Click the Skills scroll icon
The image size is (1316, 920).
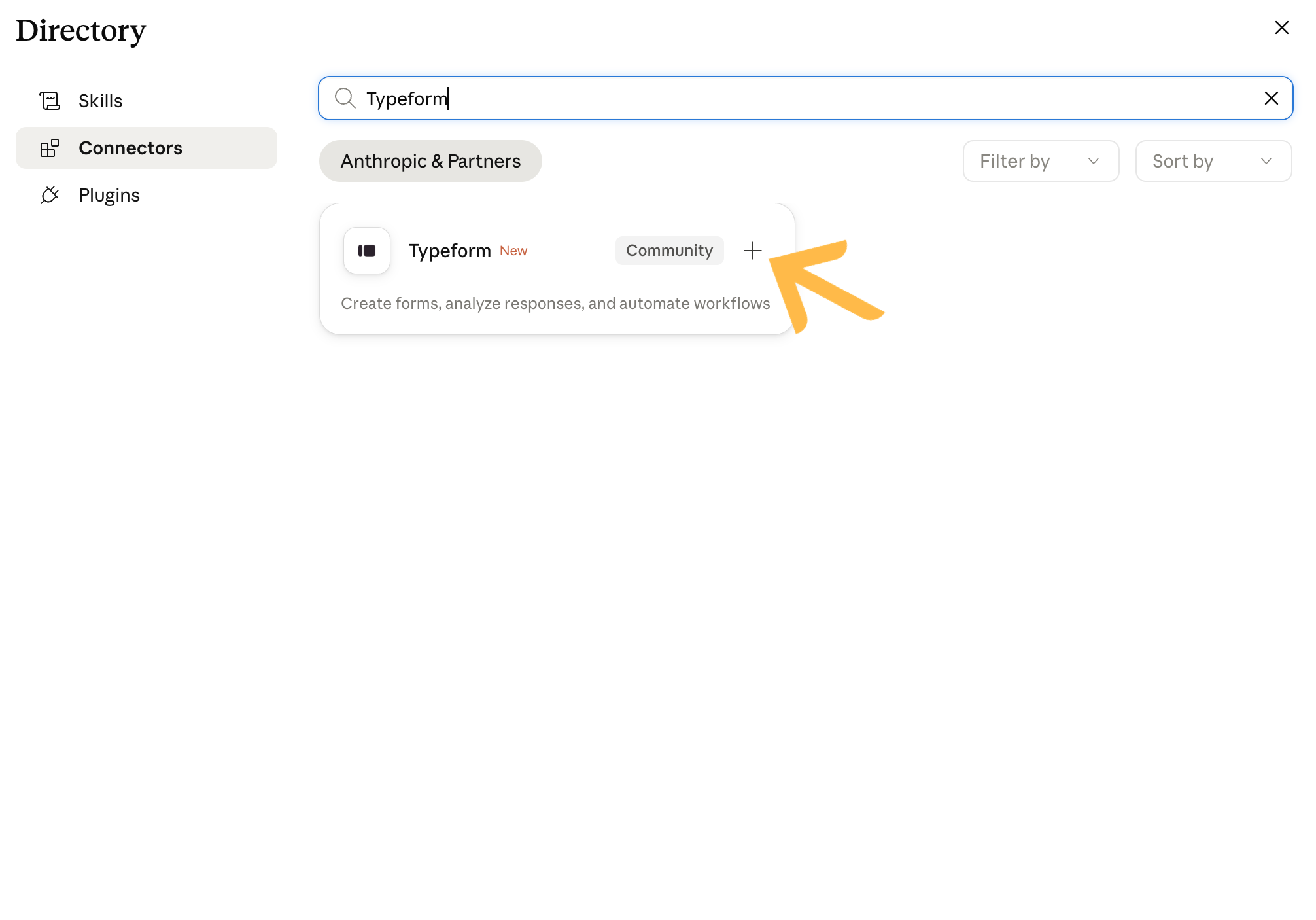point(50,101)
